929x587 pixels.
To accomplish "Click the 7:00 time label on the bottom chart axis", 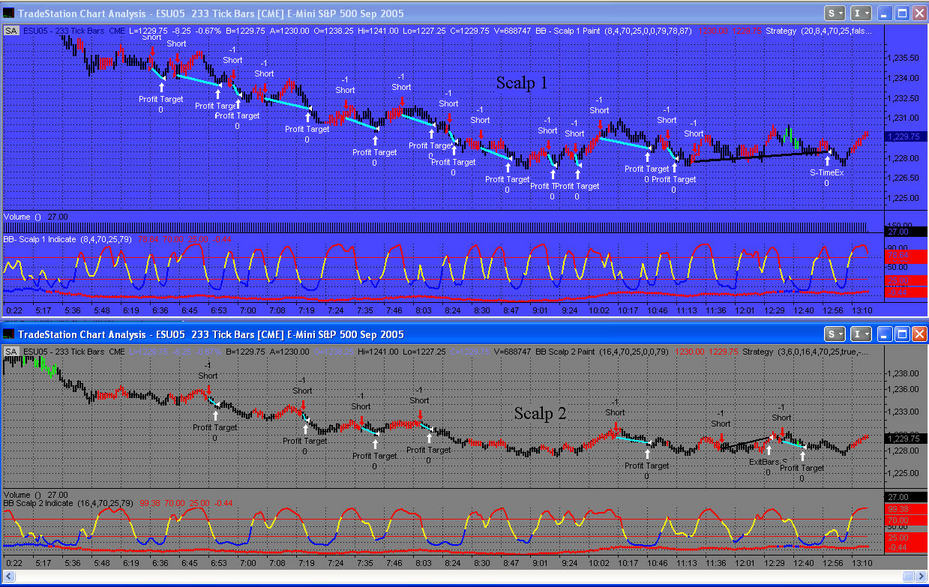I will point(248,563).
